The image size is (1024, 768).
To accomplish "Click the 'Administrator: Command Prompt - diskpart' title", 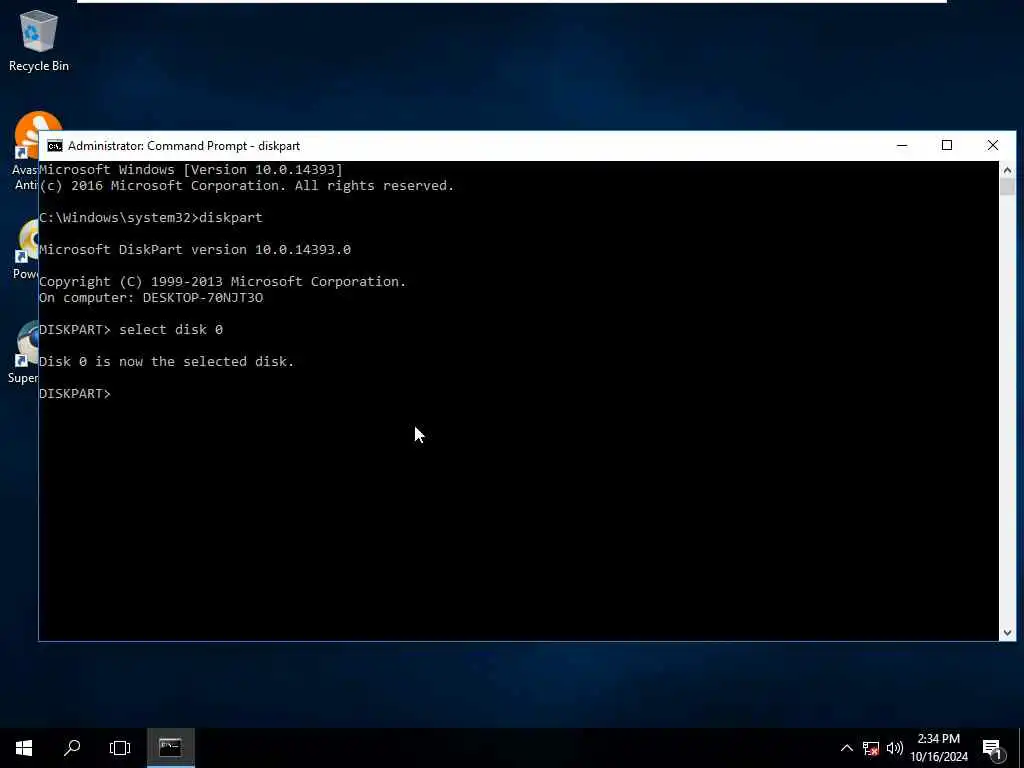I will click(184, 146).
